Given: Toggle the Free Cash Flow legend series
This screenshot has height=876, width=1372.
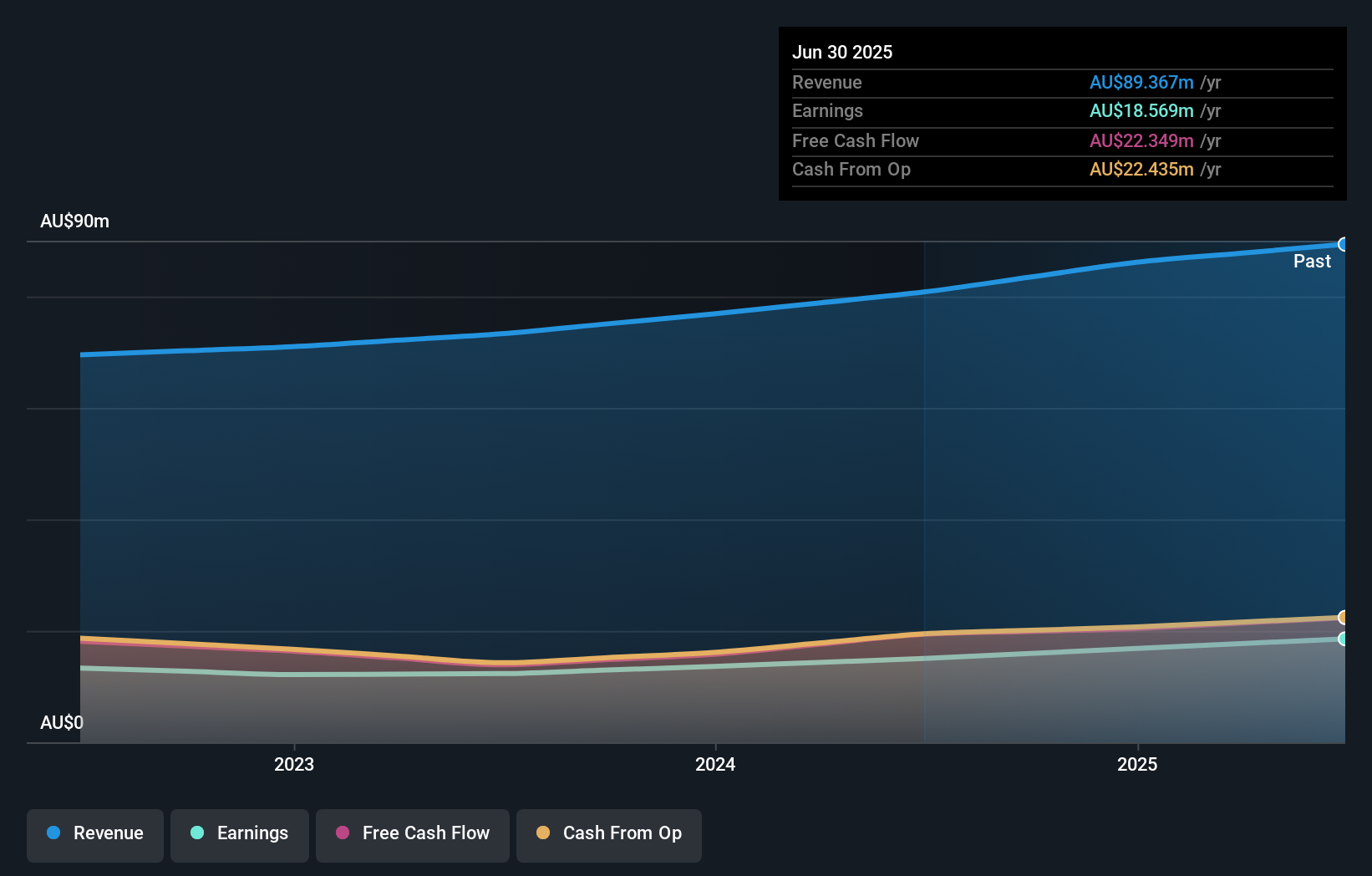Looking at the screenshot, I should [413, 835].
